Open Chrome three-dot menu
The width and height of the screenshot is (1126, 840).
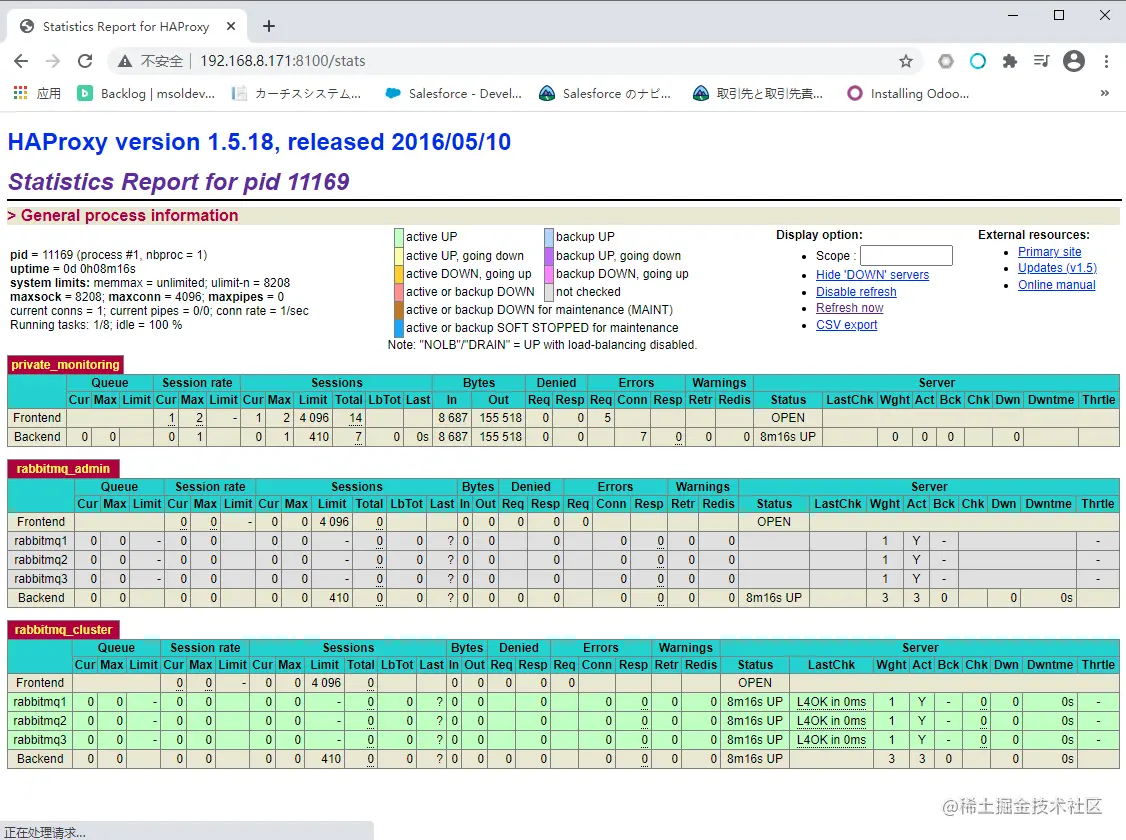(x=1106, y=61)
